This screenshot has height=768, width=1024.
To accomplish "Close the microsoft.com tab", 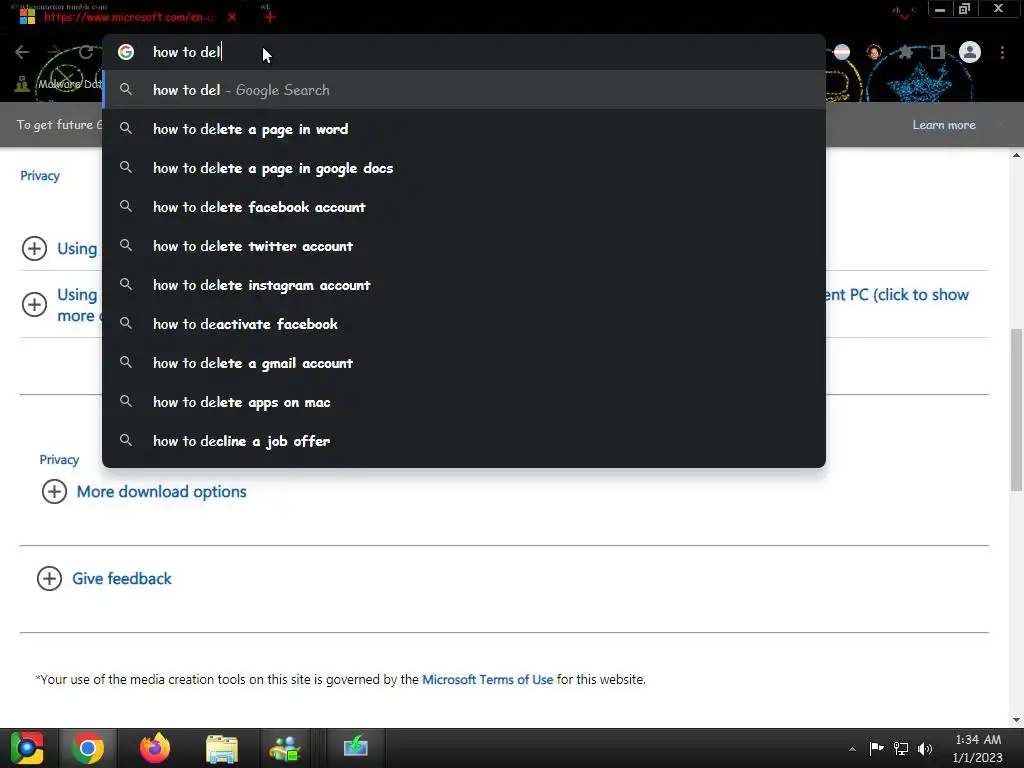I will point(232,17).
